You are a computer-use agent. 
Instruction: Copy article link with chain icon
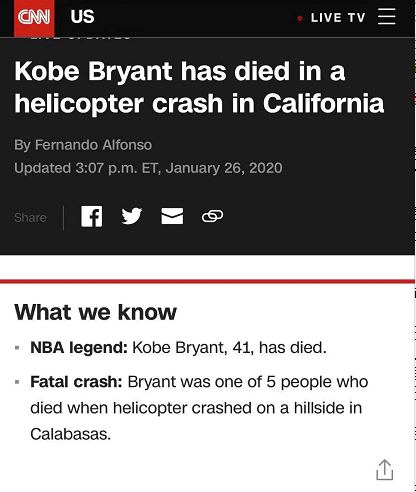[x=212, y=216]
